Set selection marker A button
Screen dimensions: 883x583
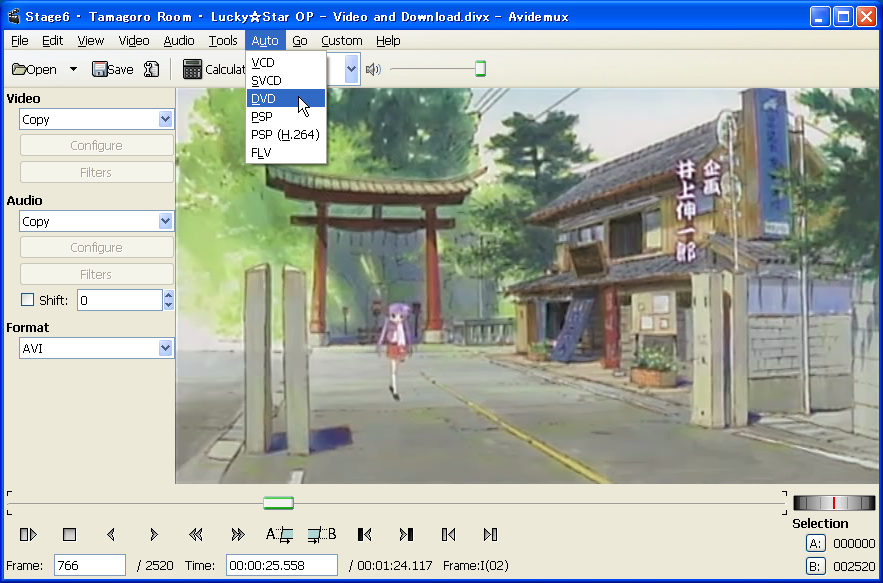(279, 534)
